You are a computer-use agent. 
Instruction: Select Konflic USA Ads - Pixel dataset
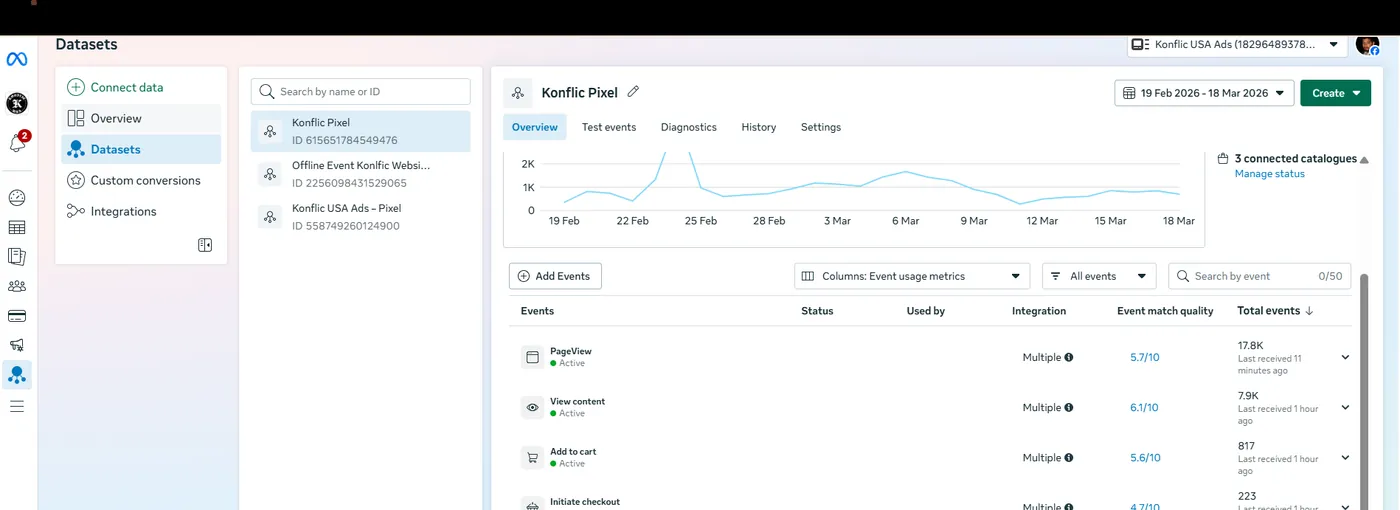(x=360, y=217)
